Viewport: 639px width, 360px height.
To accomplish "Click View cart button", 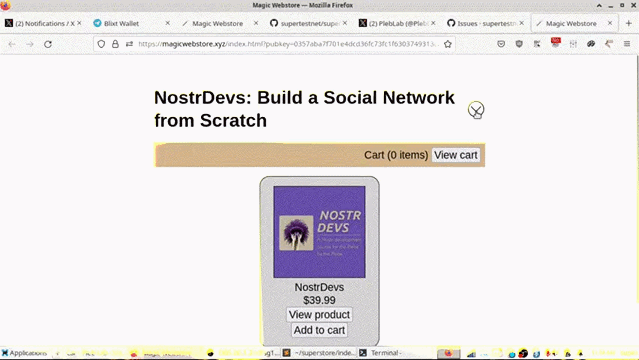I will pyautogui.click(x=456, y=155).
